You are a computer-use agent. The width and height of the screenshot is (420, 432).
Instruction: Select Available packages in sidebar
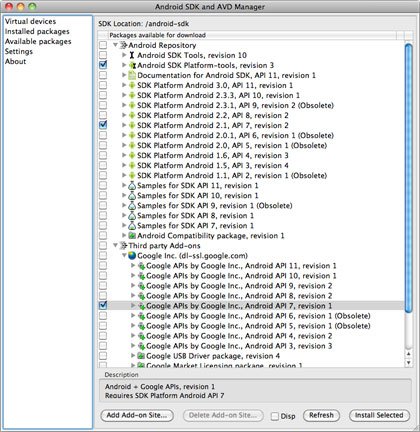[38, 41]
